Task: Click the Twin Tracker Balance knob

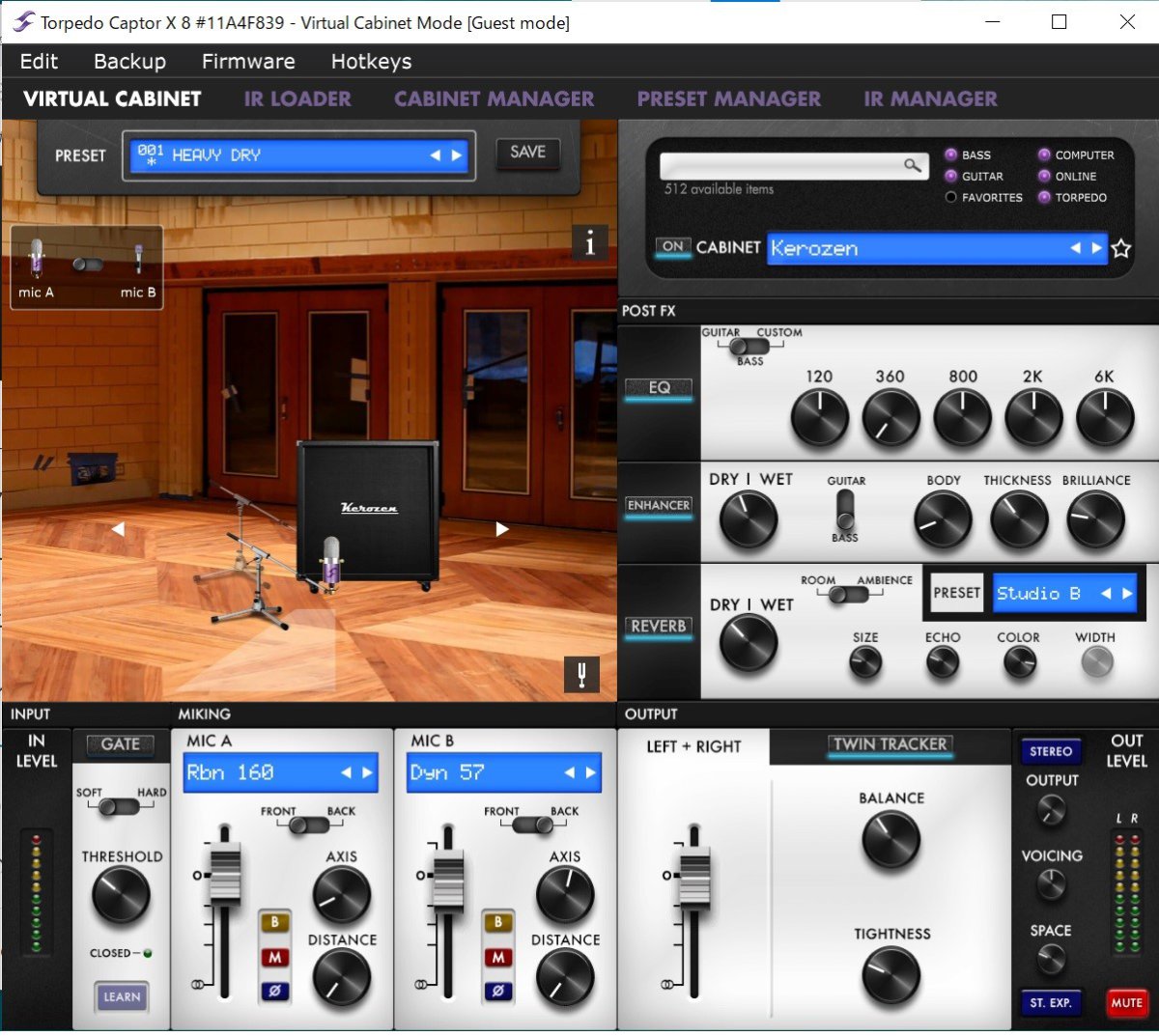Action: 890,839
